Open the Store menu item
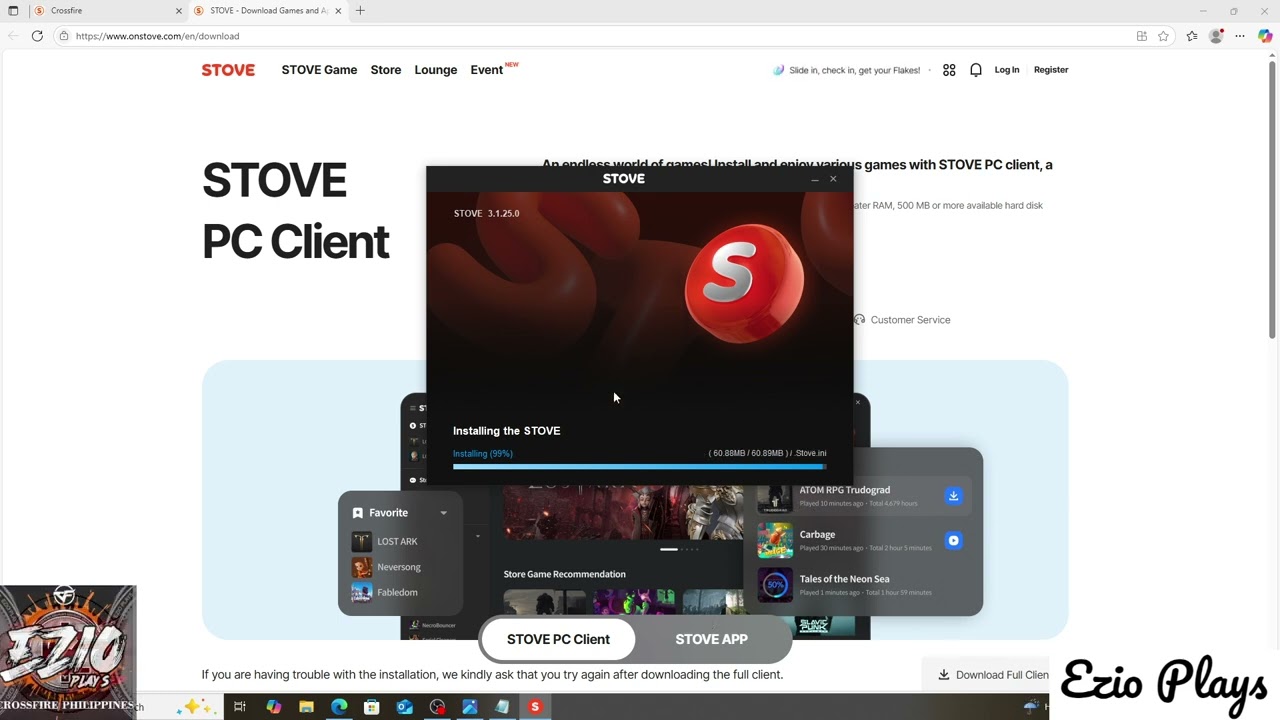 coord(386,70)
